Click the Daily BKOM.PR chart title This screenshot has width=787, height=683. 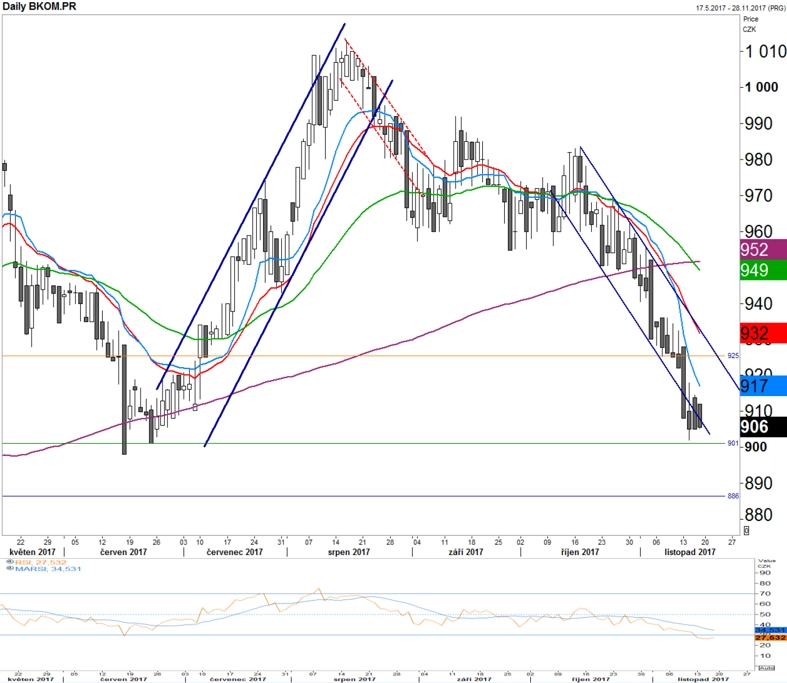[x=40, y=7]
